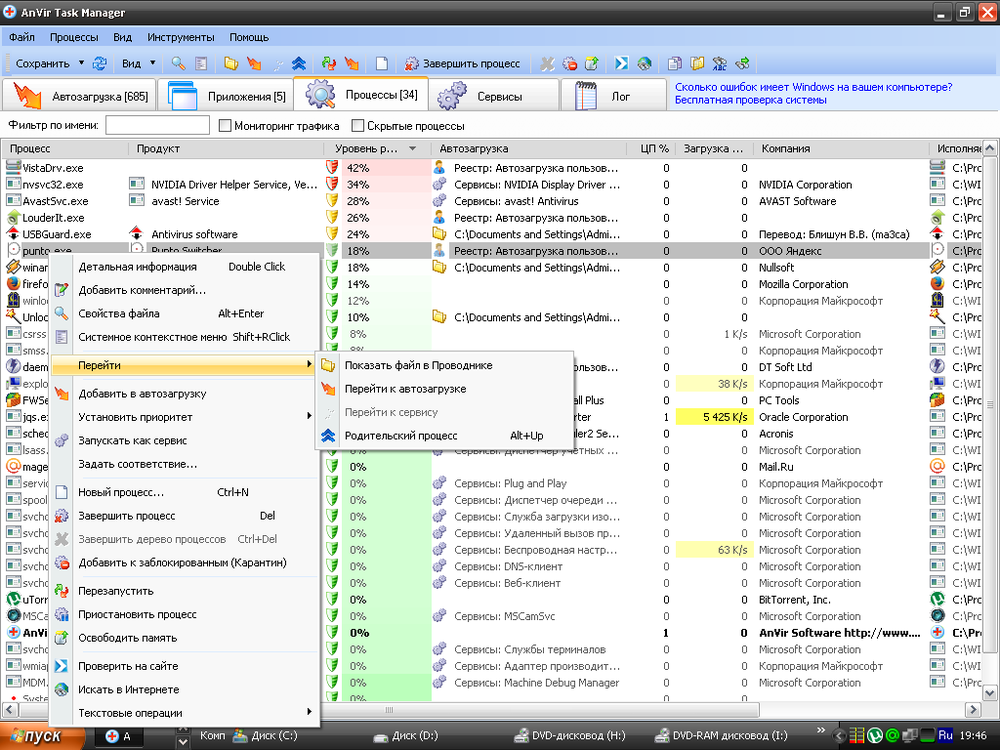This screenshot has width=1000, height=750.
Task: Click the horizontal scrollbar right arrow
Action: click(973, 709)
